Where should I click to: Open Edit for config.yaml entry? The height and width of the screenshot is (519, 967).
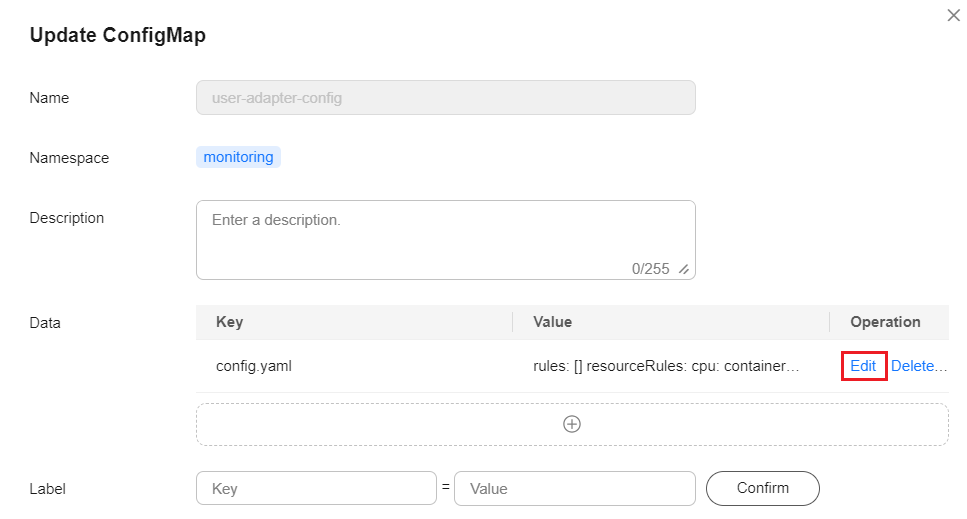tap(863, 366)
